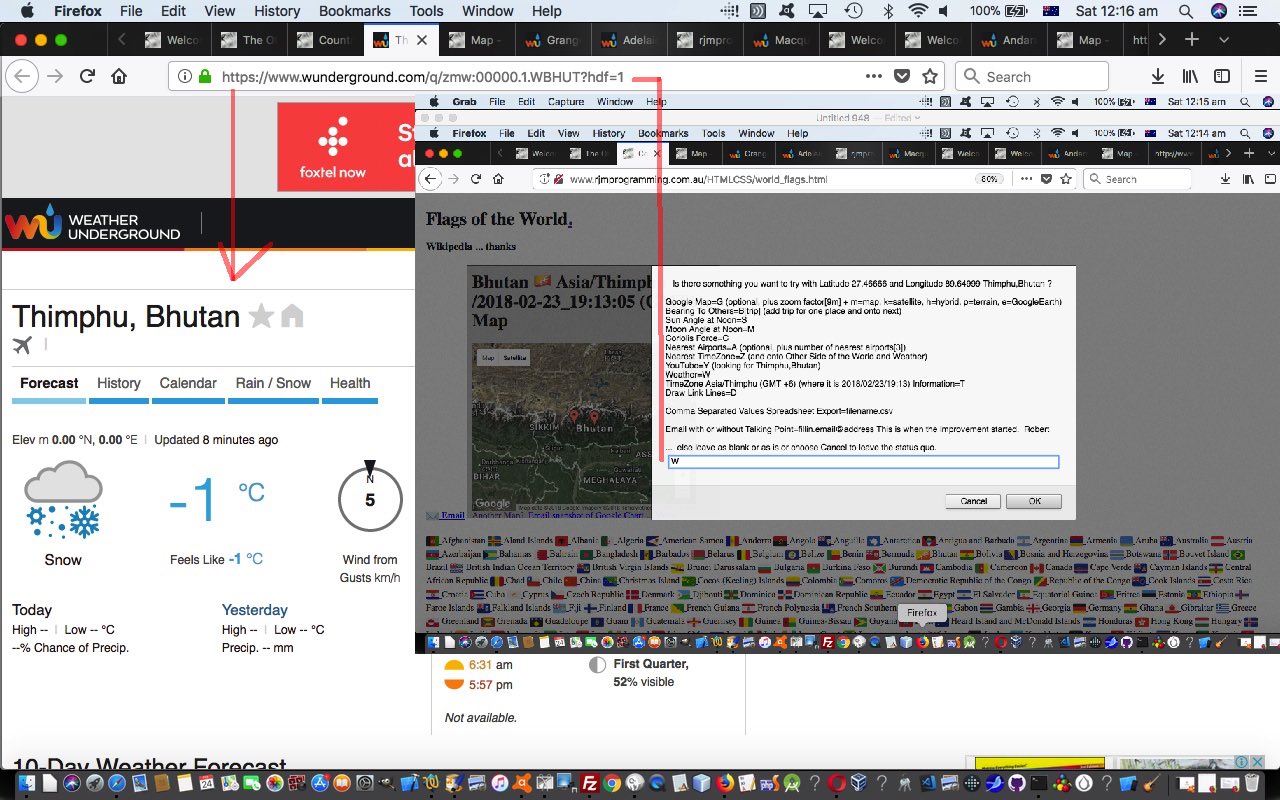
Task: Open Spotlight search in menu bar
Action: pyautogui.click(x=1185, y=11)
